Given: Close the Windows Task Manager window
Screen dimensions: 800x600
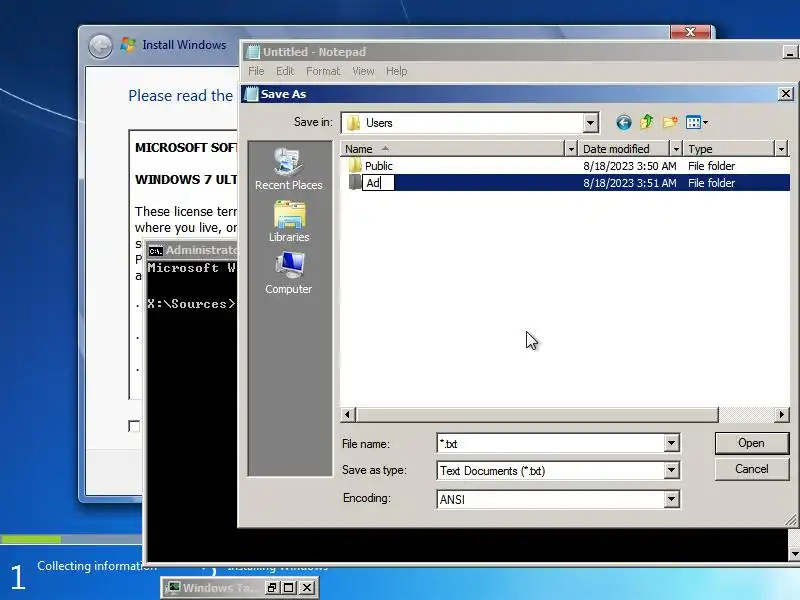Looking at the screenshot, I should pos(307,588).
